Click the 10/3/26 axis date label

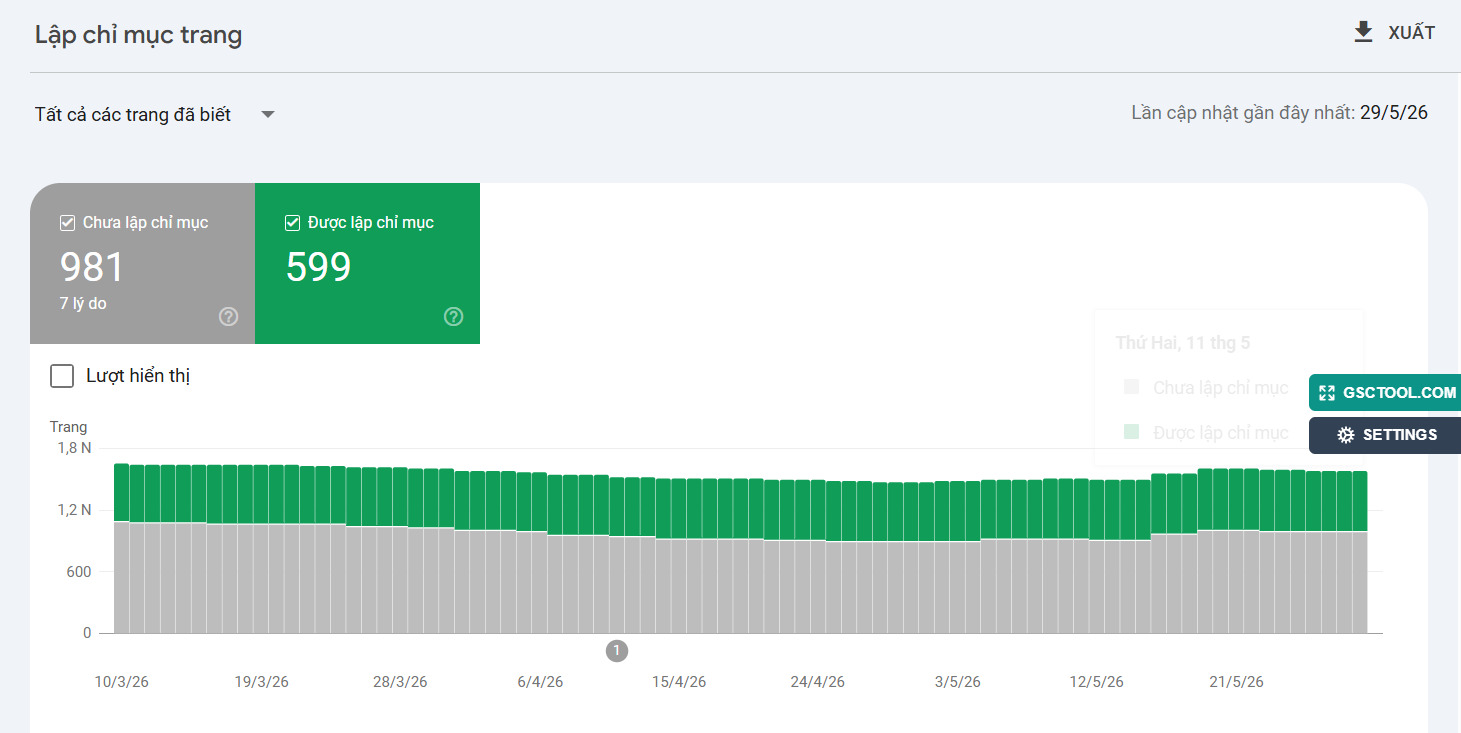click(122, 682)
